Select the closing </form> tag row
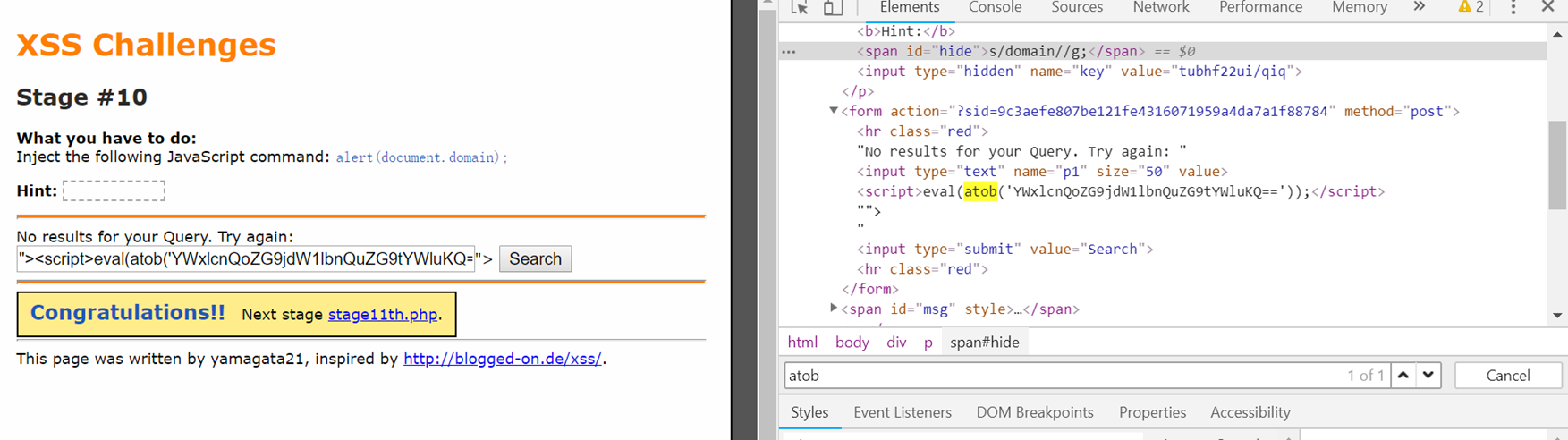 point(870,289)
